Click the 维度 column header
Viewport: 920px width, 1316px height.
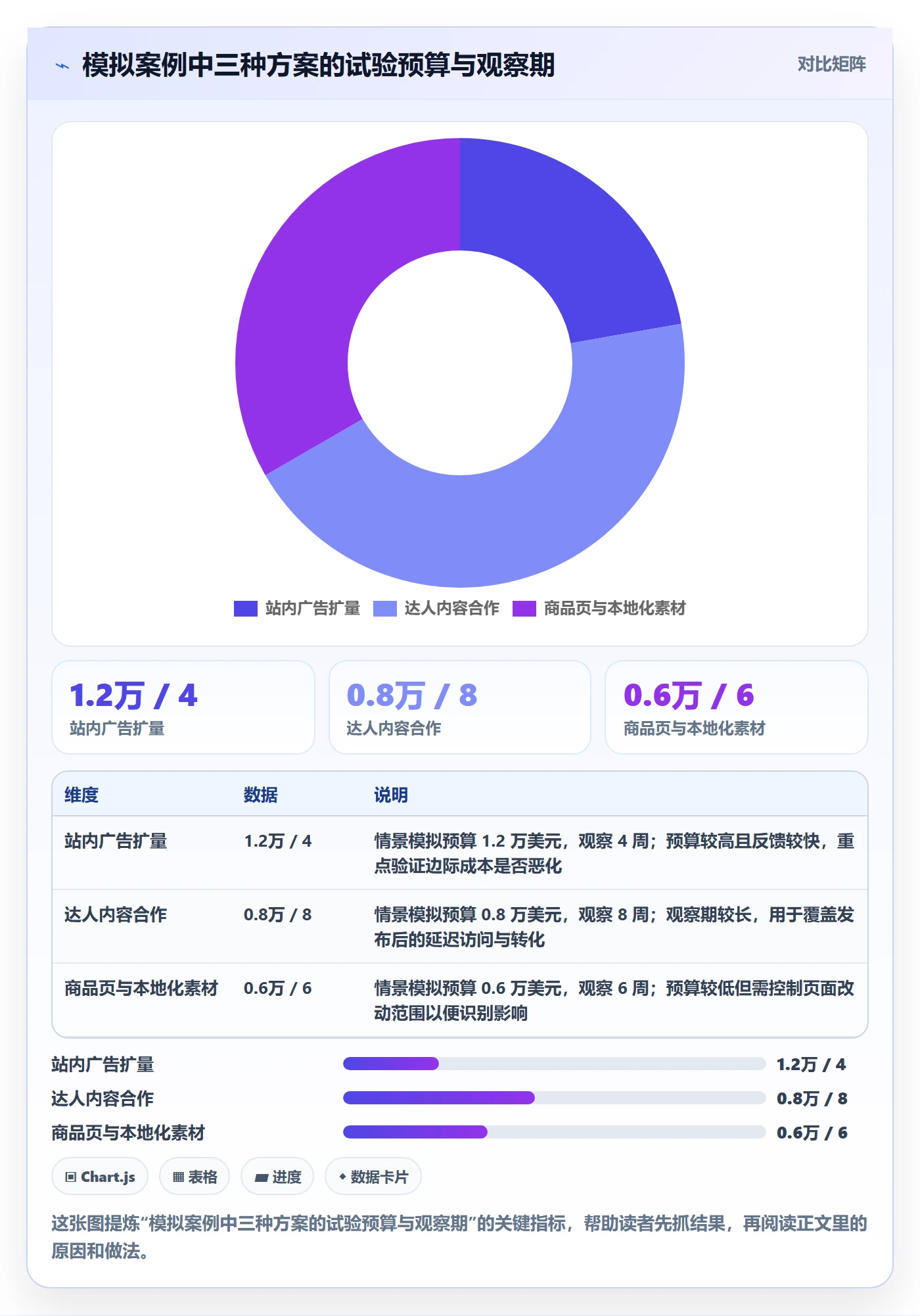point(81,795)
